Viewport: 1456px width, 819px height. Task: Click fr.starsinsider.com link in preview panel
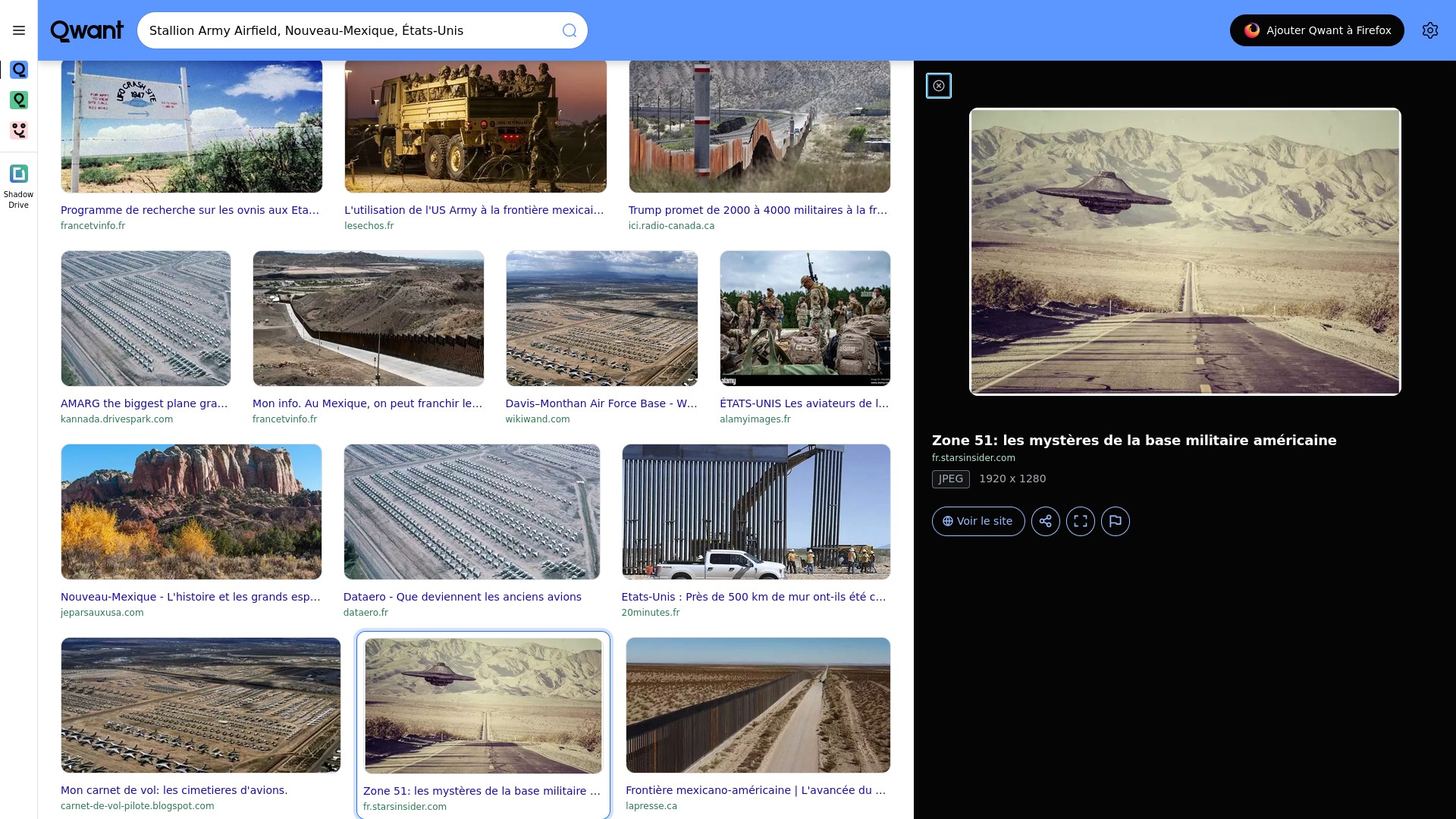point(973,458)
